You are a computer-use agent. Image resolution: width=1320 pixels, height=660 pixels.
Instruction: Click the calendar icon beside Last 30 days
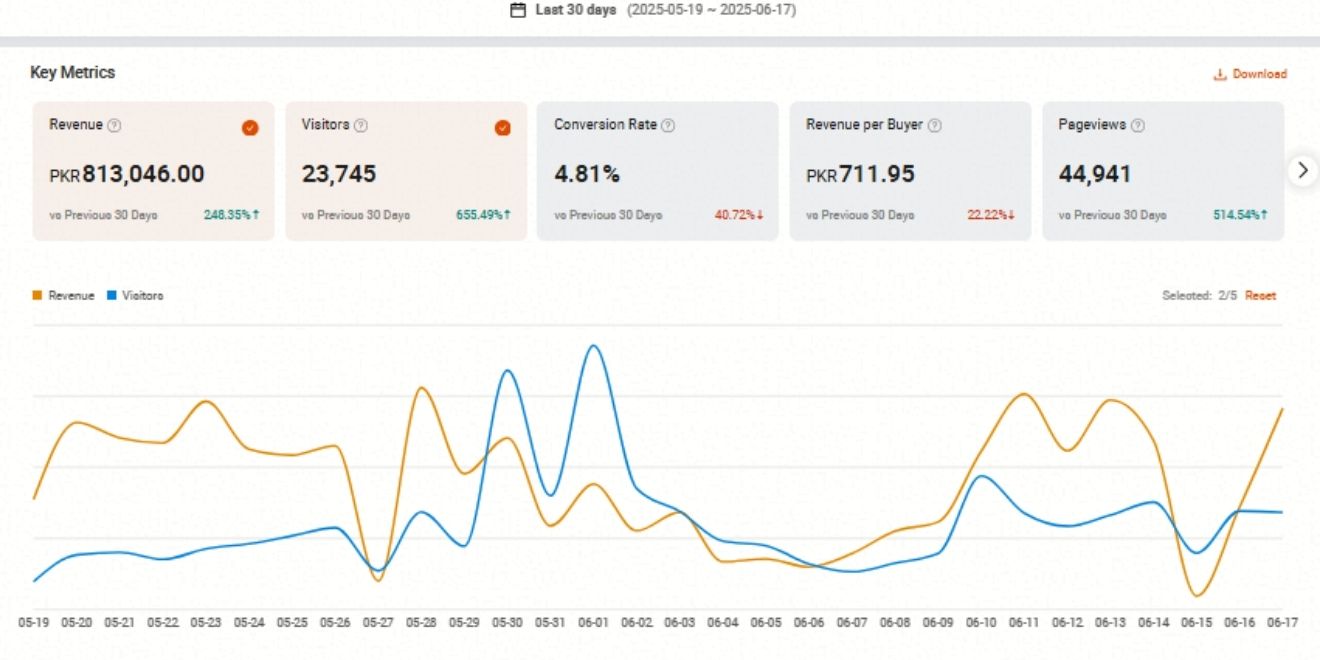517,11
